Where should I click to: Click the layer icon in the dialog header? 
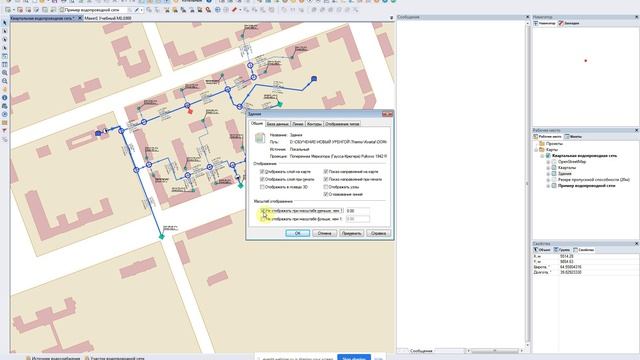(260, 138)
